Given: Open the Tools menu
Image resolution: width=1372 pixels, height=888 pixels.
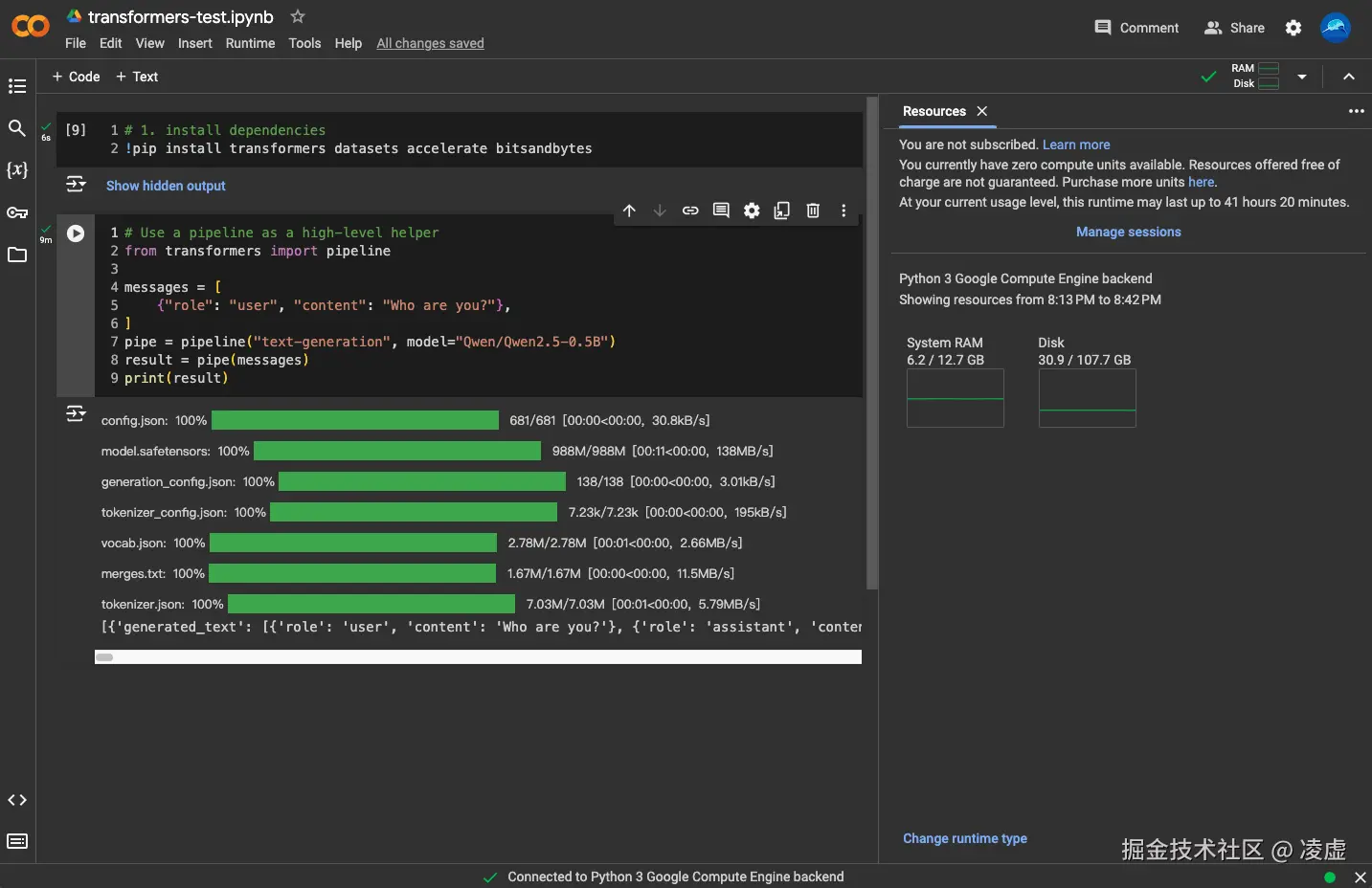Looking at the screenshot, I should tap(304, 43).
